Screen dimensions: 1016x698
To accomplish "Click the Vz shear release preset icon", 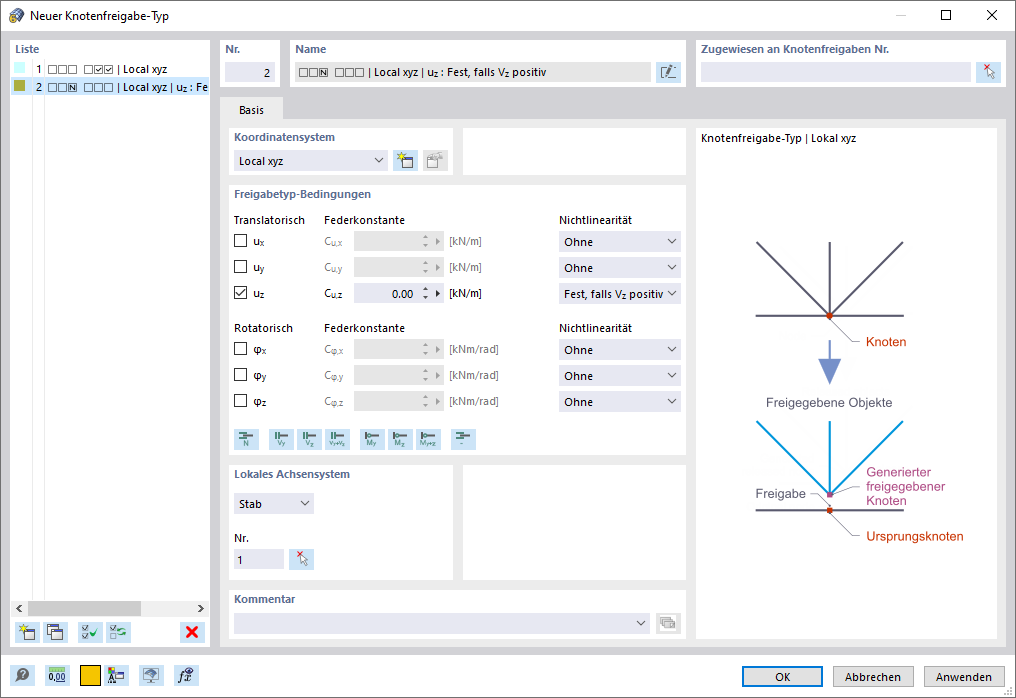I will tap(309, 439).
